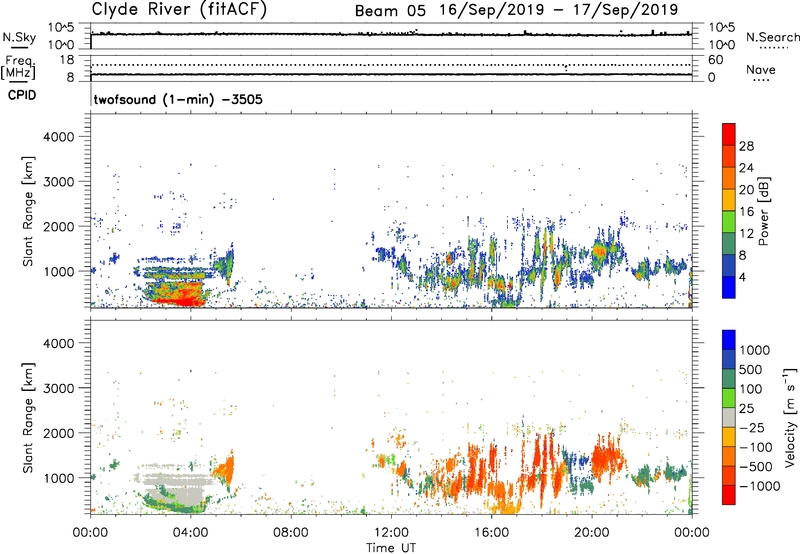Click the "-25" velocity colorbar label

pyautogui.click(x=751, y=428)
